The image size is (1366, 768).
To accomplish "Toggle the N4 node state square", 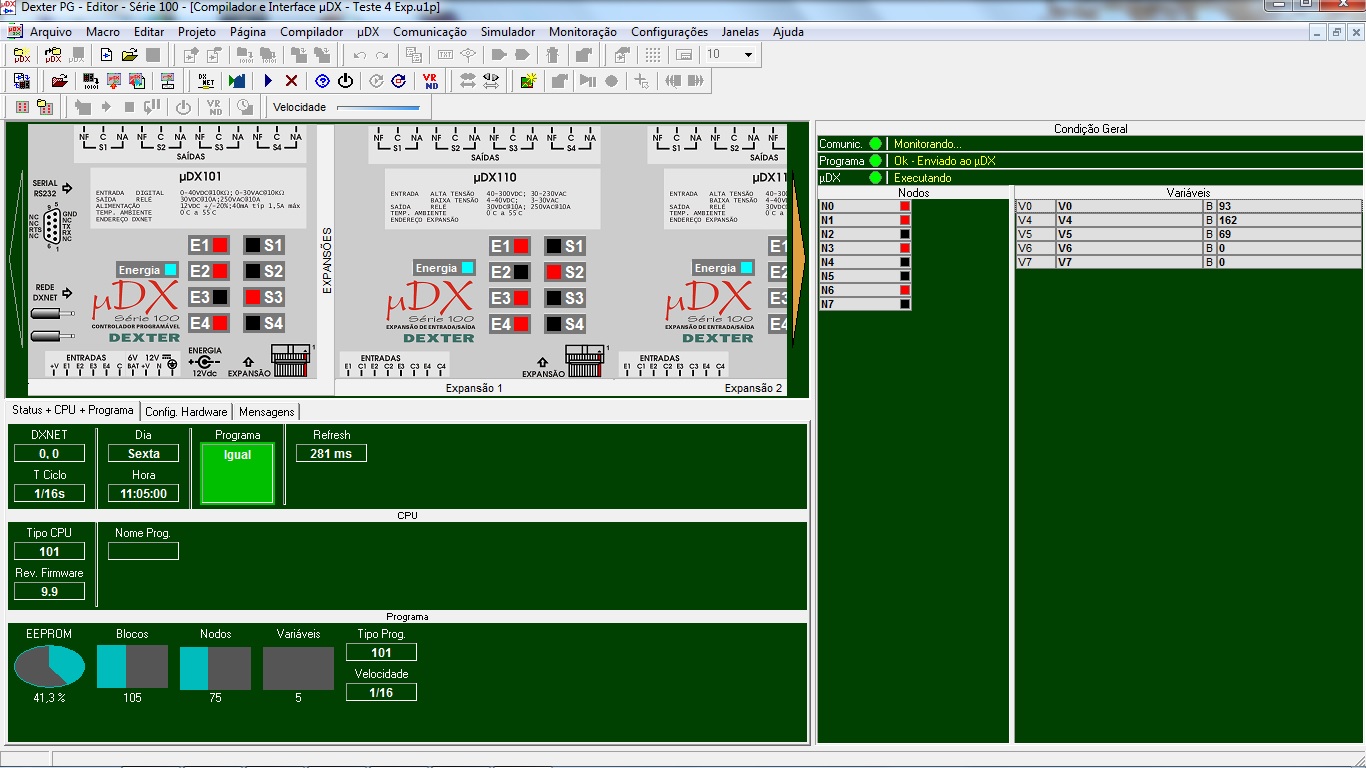I will click(x=905, y=262).
